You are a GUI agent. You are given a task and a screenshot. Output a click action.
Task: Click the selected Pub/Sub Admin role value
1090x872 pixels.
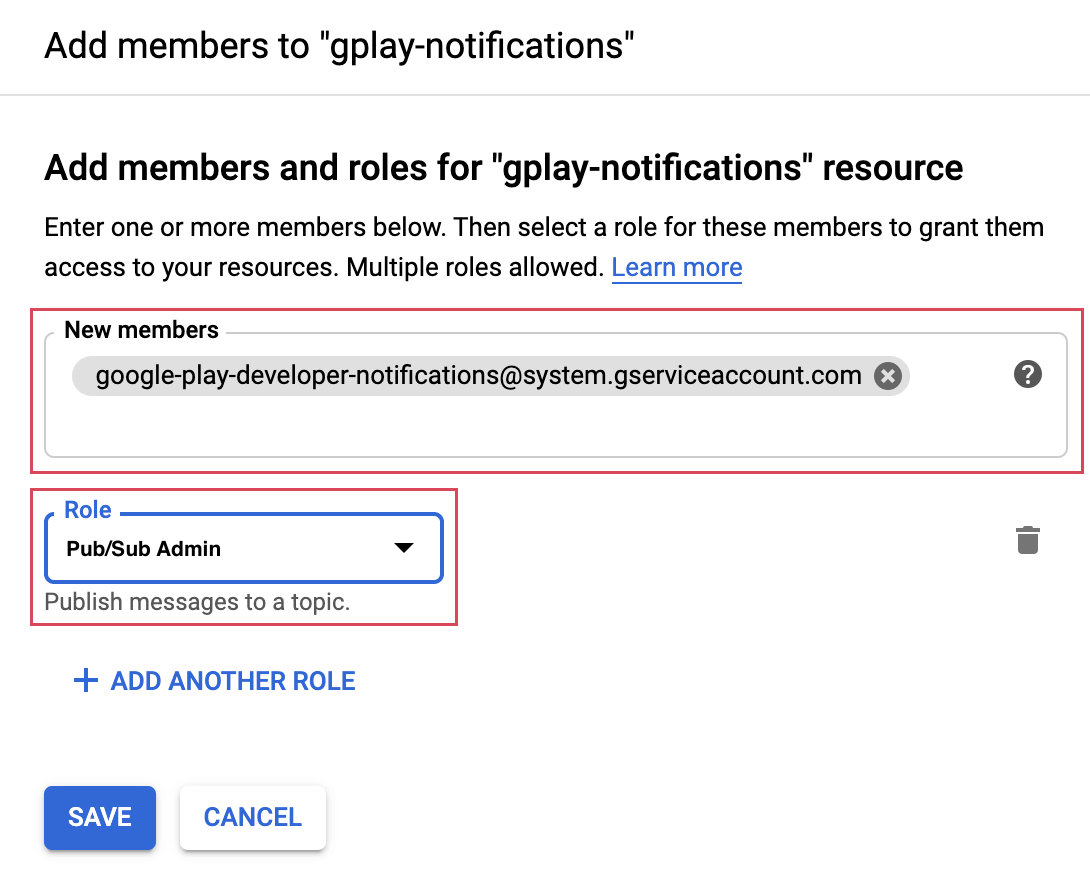[x=144, y=549]
